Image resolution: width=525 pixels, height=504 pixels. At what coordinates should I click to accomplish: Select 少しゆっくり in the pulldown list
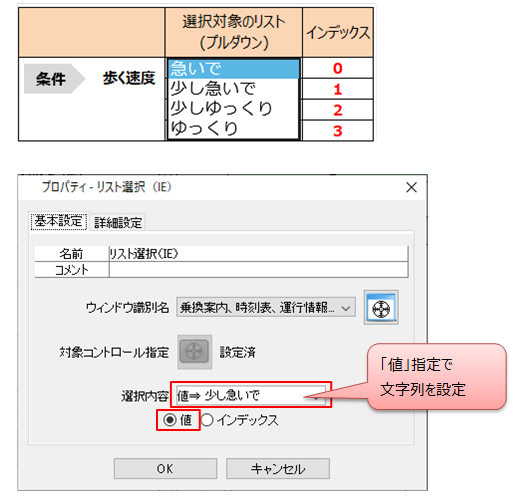tap(233, 108)
